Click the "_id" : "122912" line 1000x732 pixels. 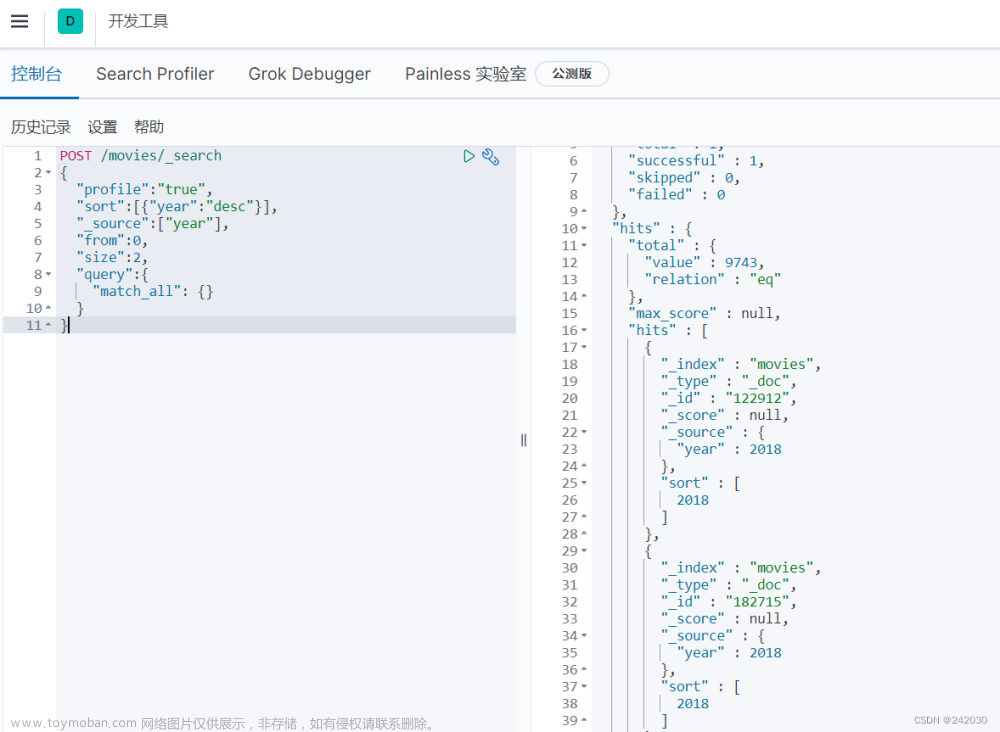click(728, 399)
